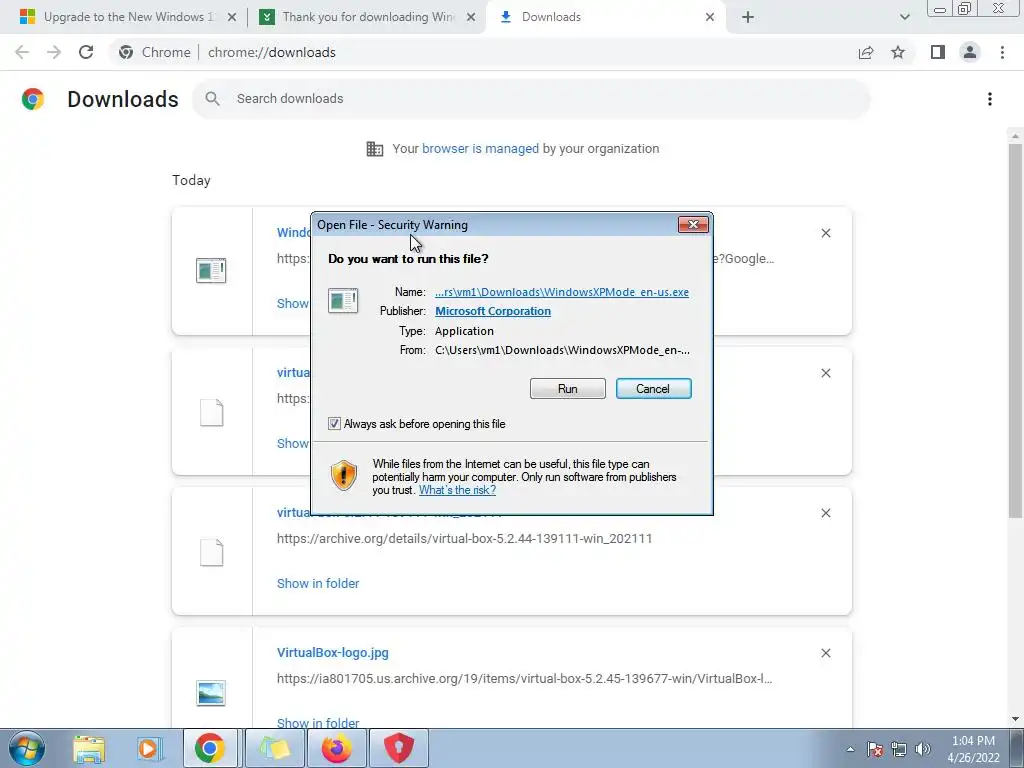1024x768 pixels.
Task: Open the WindowsXPMode_en-us.exe name link
Action: (x=562, y=292)
